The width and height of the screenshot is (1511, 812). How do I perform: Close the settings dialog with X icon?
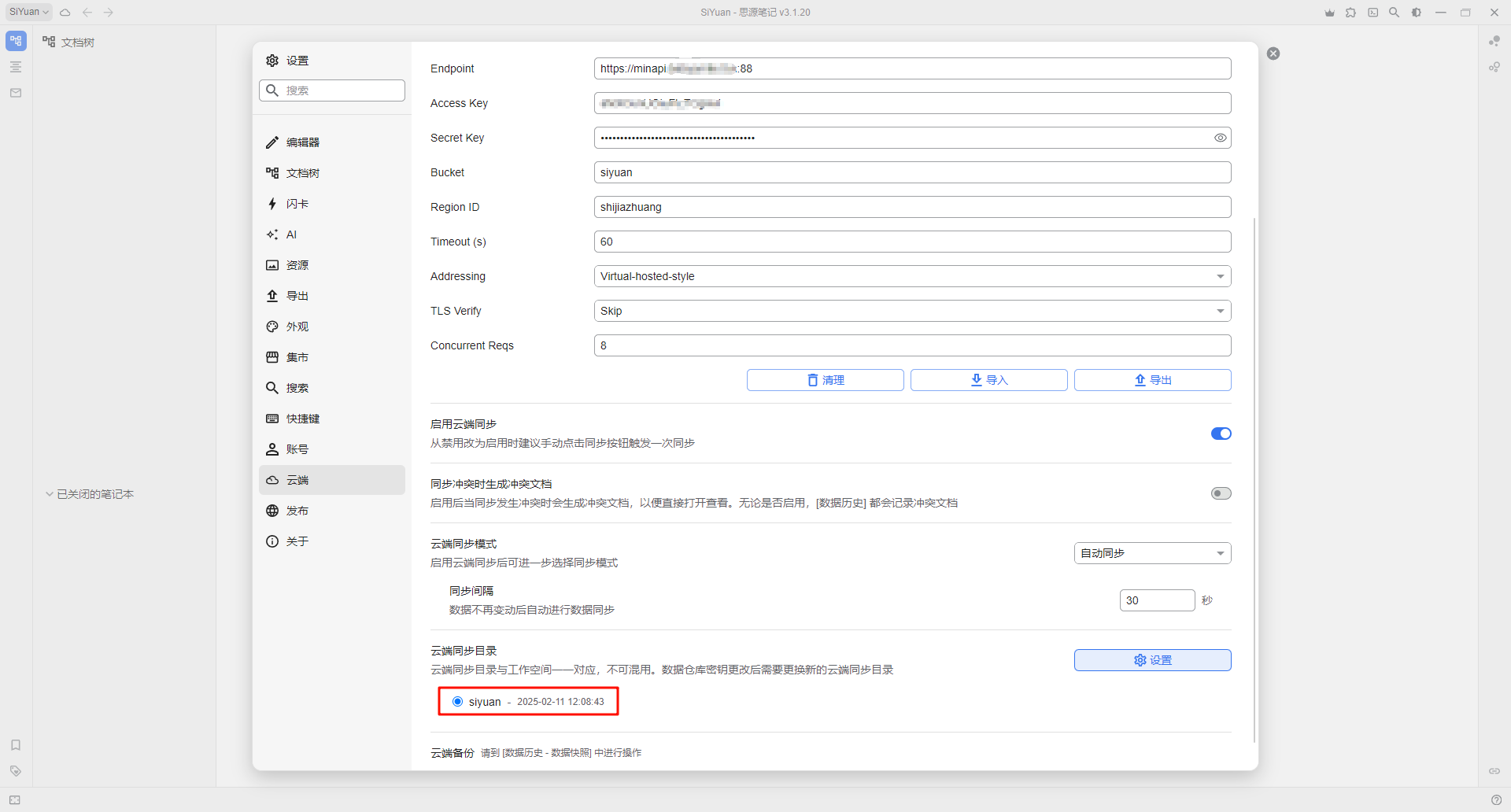1273,54
